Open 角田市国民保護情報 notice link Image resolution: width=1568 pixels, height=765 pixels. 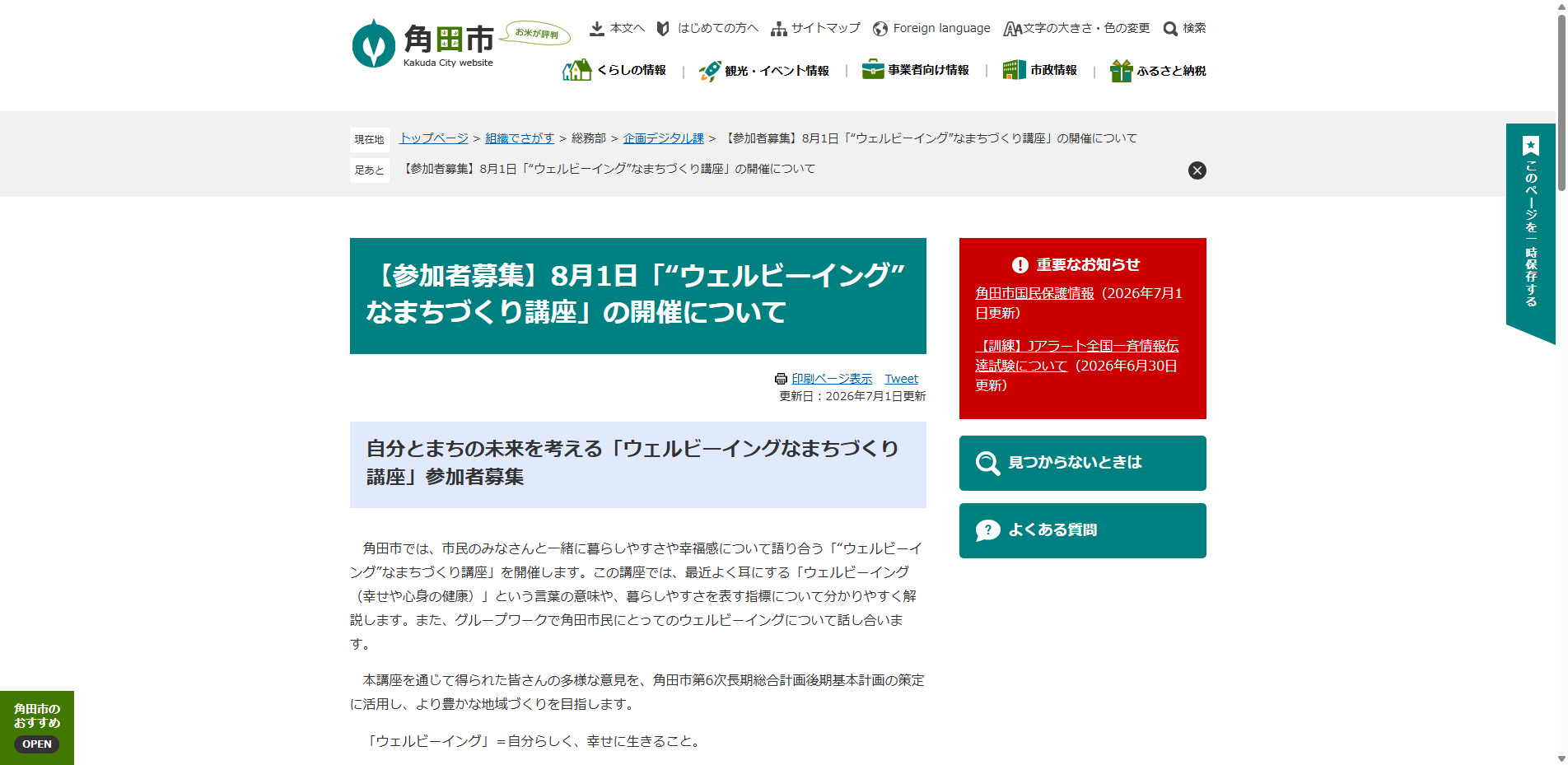pyautogui.click(x=1034, y=293)
